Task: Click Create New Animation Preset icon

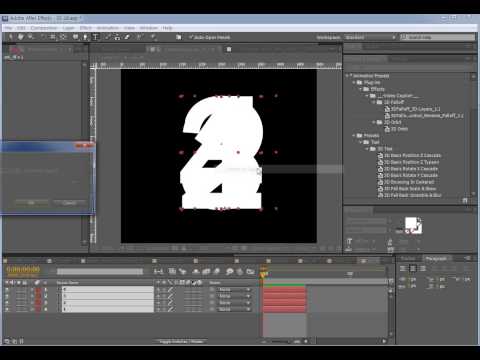Action: coord(465,200)
